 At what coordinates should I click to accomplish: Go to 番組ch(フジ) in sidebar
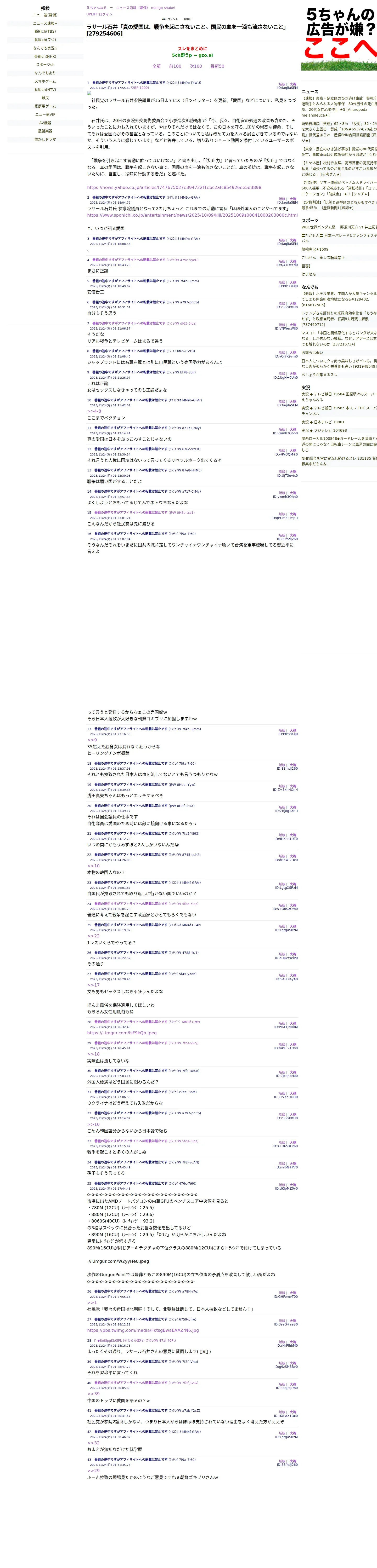click(45, 39)
